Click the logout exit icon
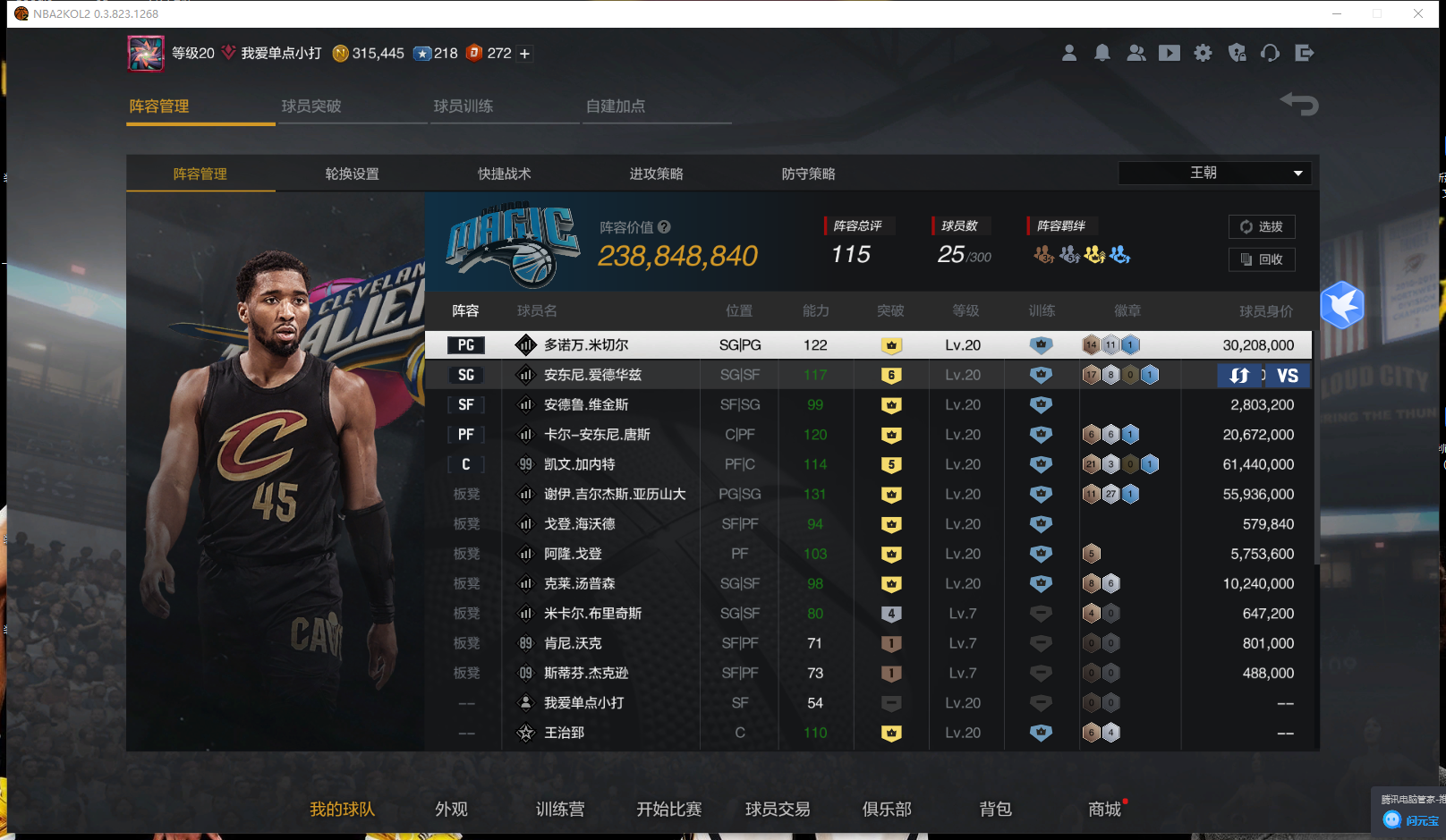 click(1305, 54)
